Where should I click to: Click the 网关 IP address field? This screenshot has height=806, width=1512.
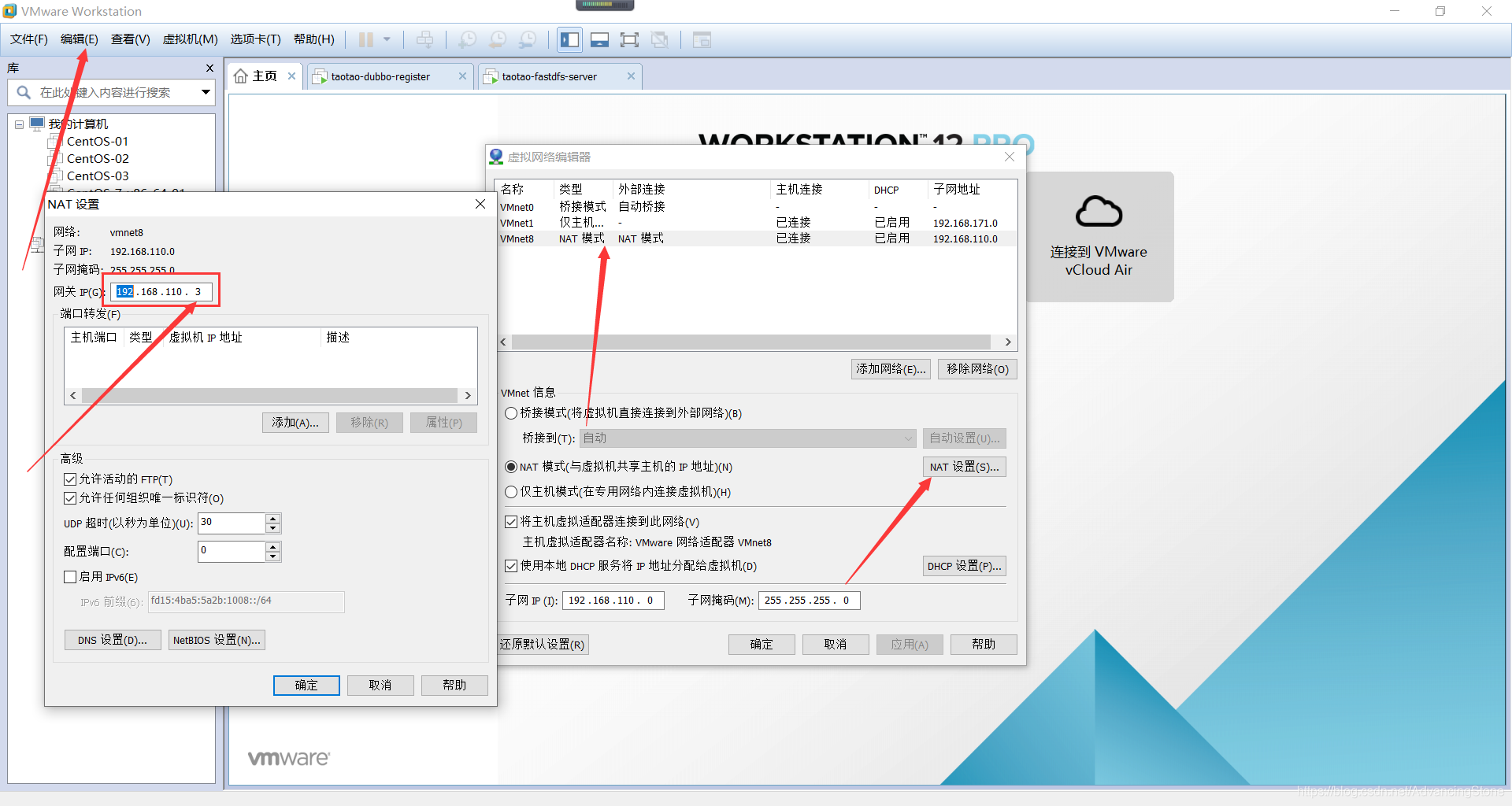[x=161, y=292]
